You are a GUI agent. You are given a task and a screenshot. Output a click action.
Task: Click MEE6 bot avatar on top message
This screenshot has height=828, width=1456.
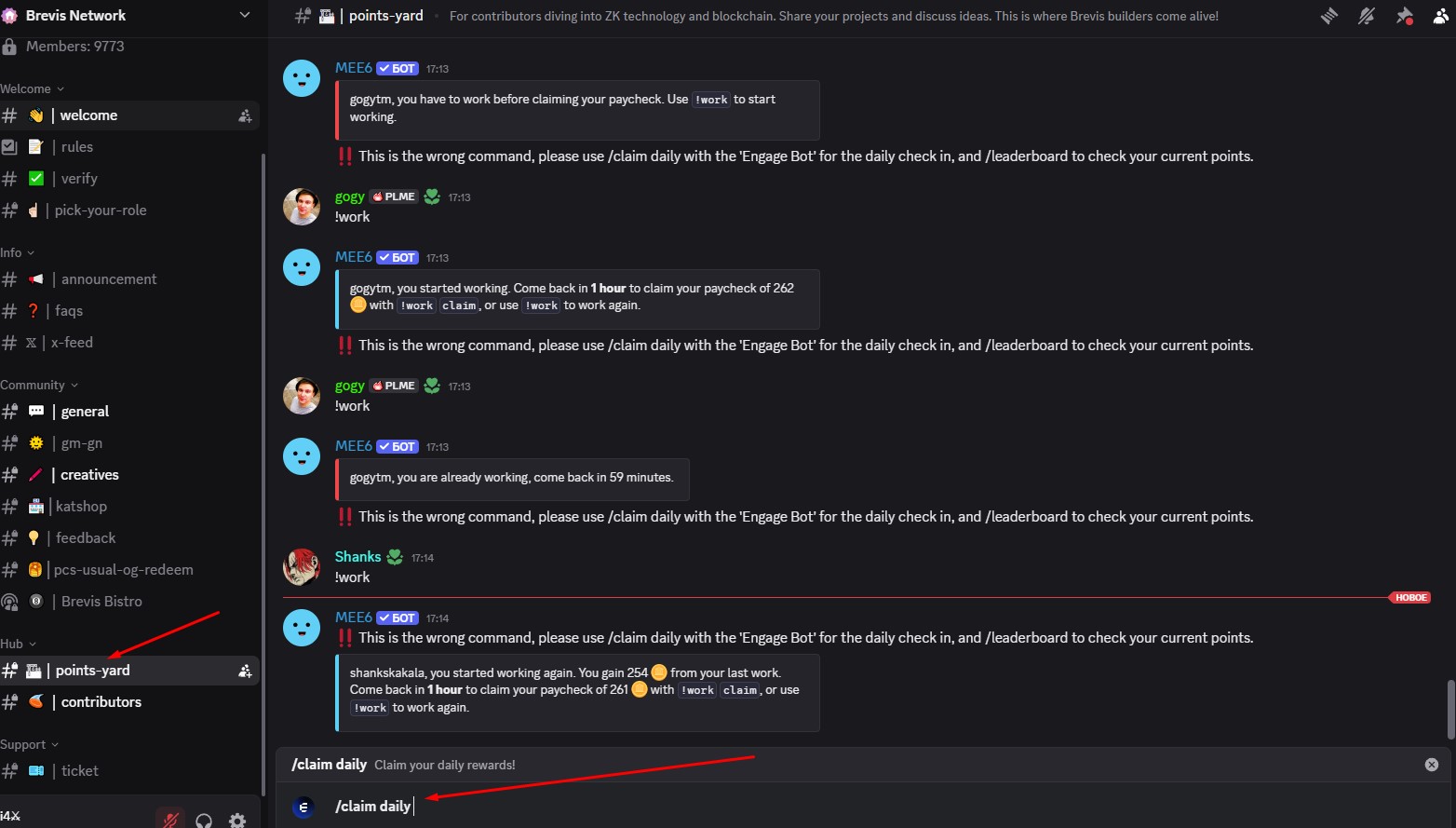tap(302, 78)
